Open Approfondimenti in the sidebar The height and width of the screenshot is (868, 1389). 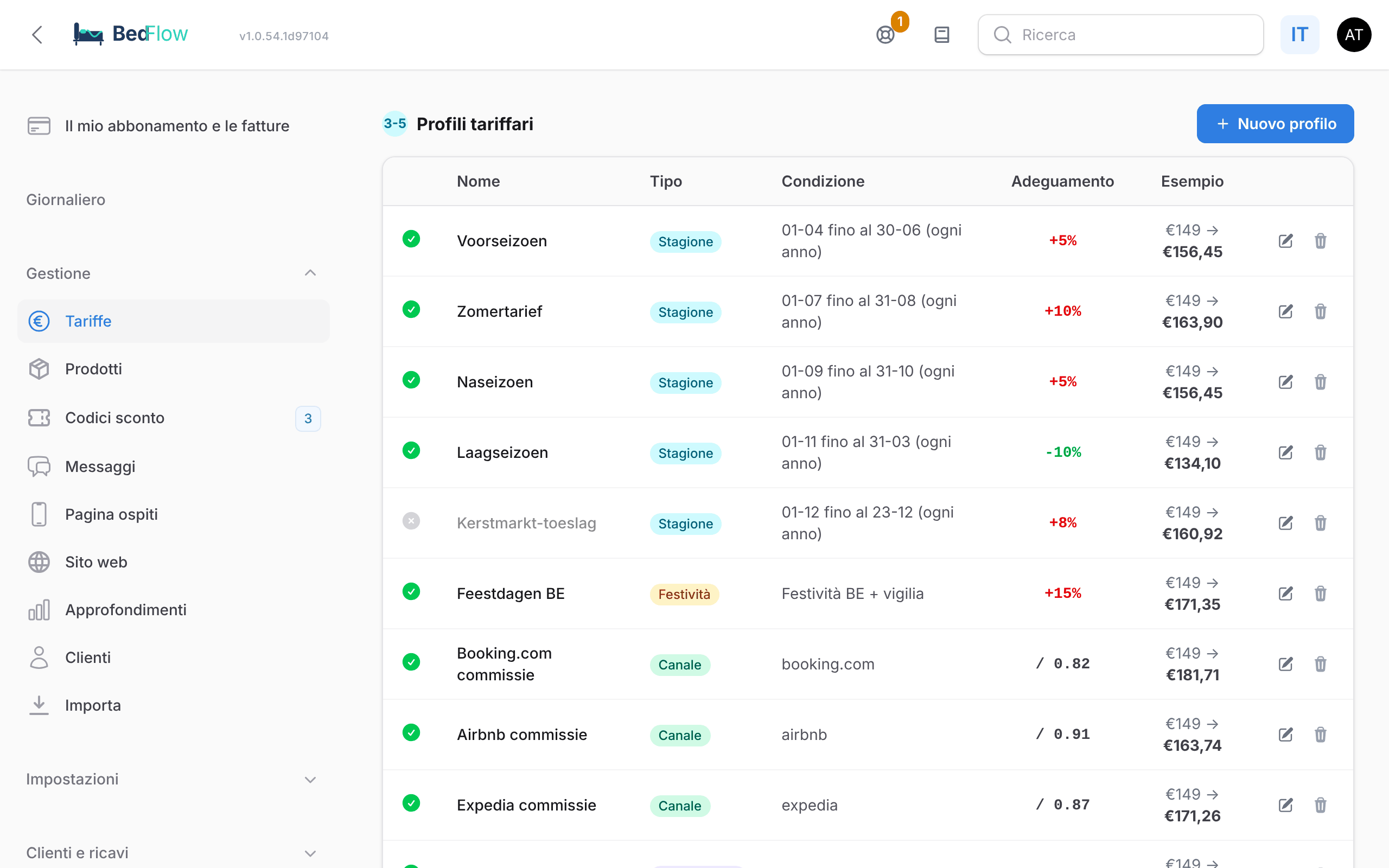[x=173, y=610]
